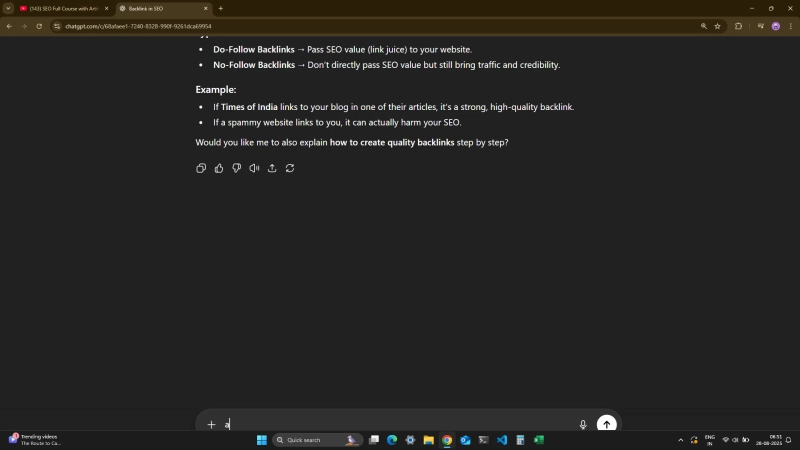This screenshot has width=800, height=450.
Task: Open the attach plus menu in composer
Action: click(x=211, y=424)
